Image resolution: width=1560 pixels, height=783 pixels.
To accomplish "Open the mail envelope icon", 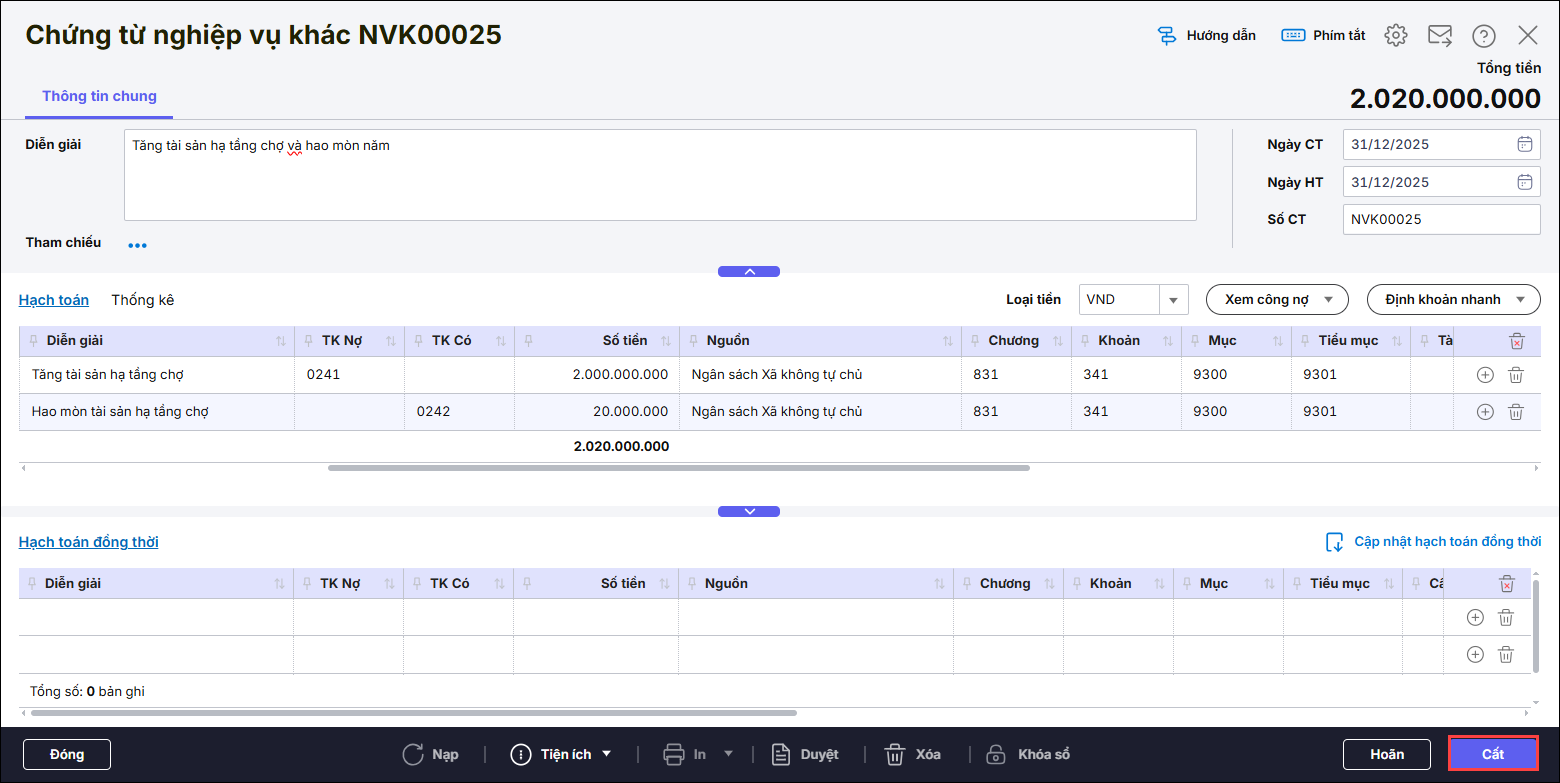I will click(x=1439, y=35).
